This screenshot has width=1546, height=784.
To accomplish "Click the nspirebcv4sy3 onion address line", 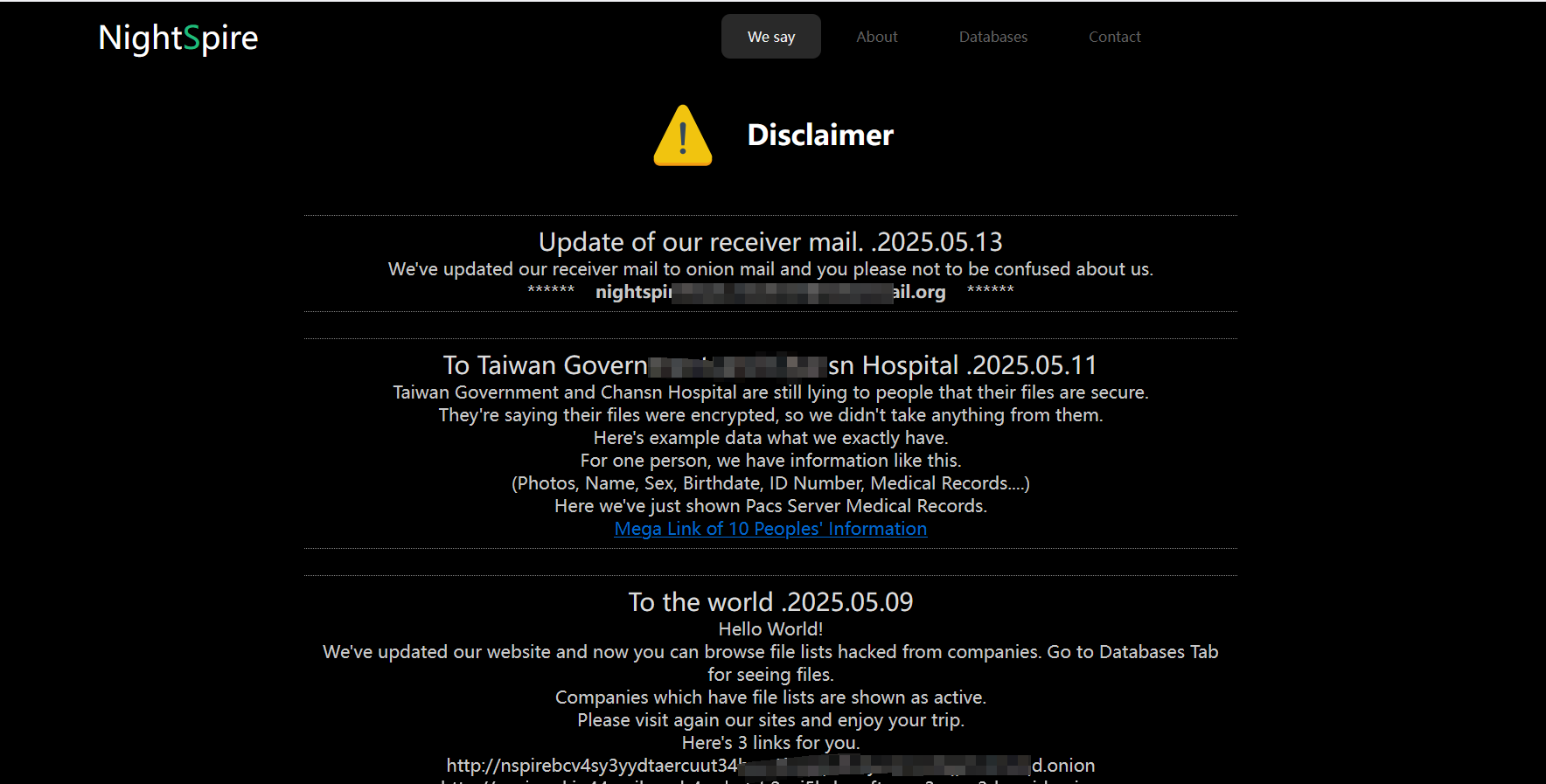I will 770,766.
